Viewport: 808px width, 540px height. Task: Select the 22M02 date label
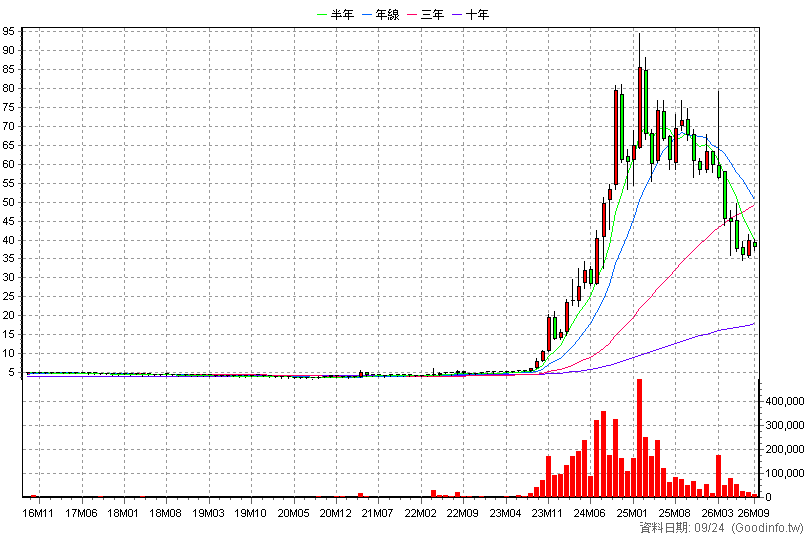(420, 513)
